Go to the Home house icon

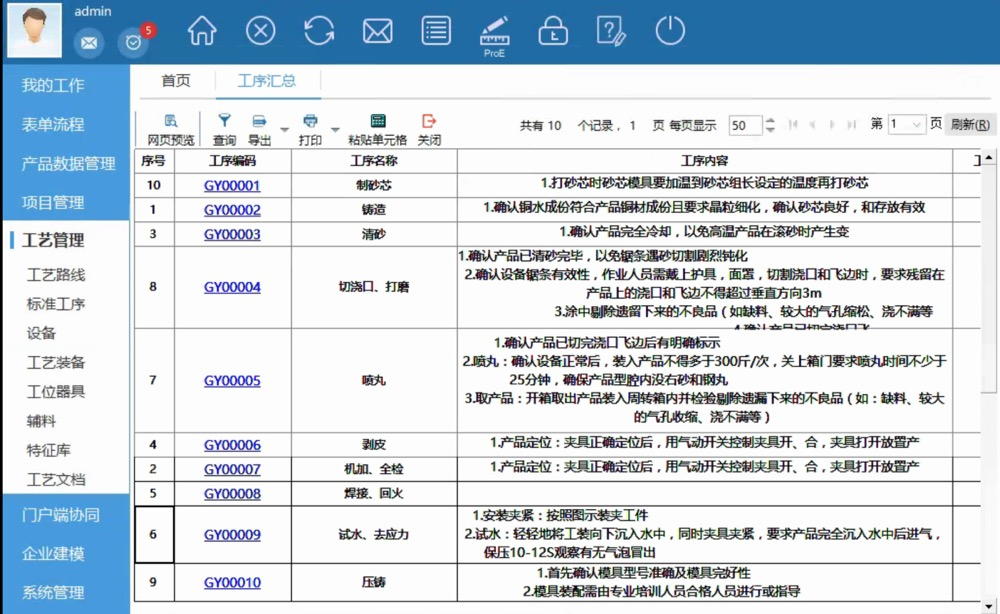coord(202,31)
